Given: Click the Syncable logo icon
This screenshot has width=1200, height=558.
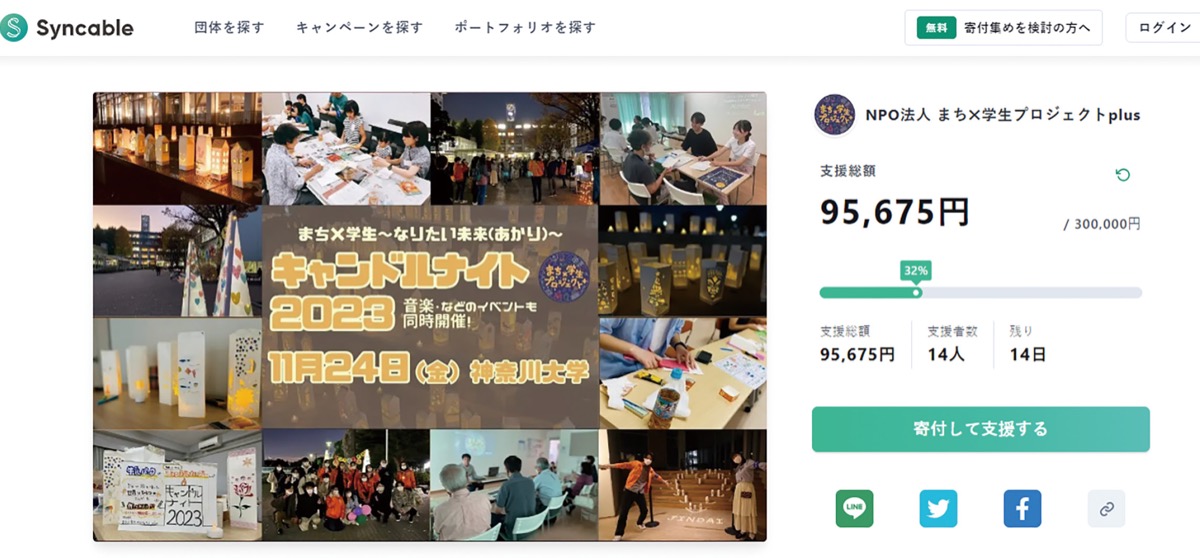Looking at the screenshot, I should (x=14, y=28).
